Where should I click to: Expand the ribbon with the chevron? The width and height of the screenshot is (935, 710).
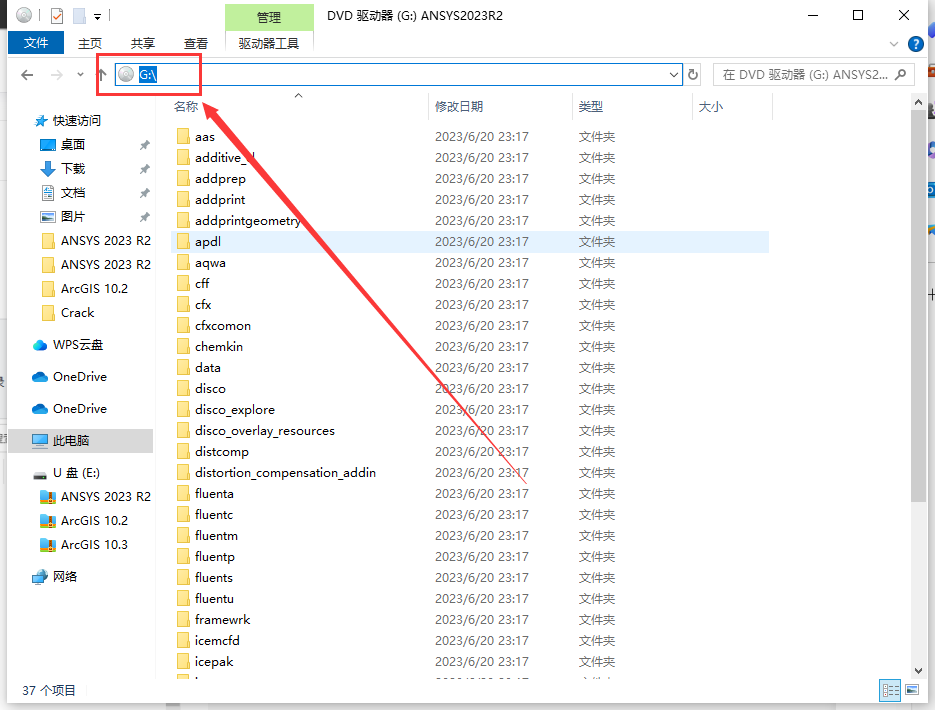pos(893,44)
